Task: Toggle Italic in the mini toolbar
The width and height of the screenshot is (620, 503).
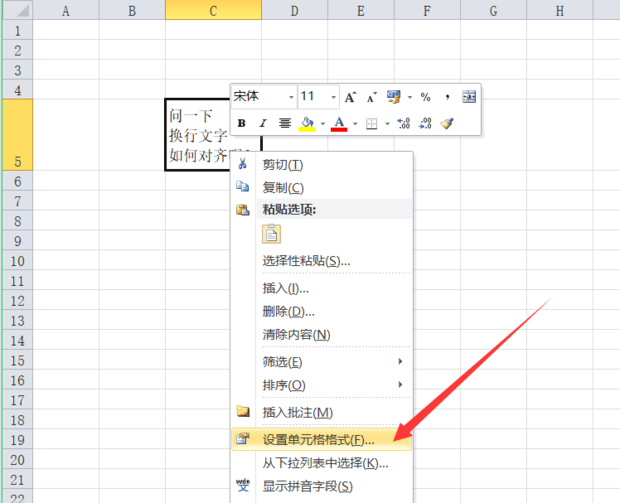Action: click(263, 123)
